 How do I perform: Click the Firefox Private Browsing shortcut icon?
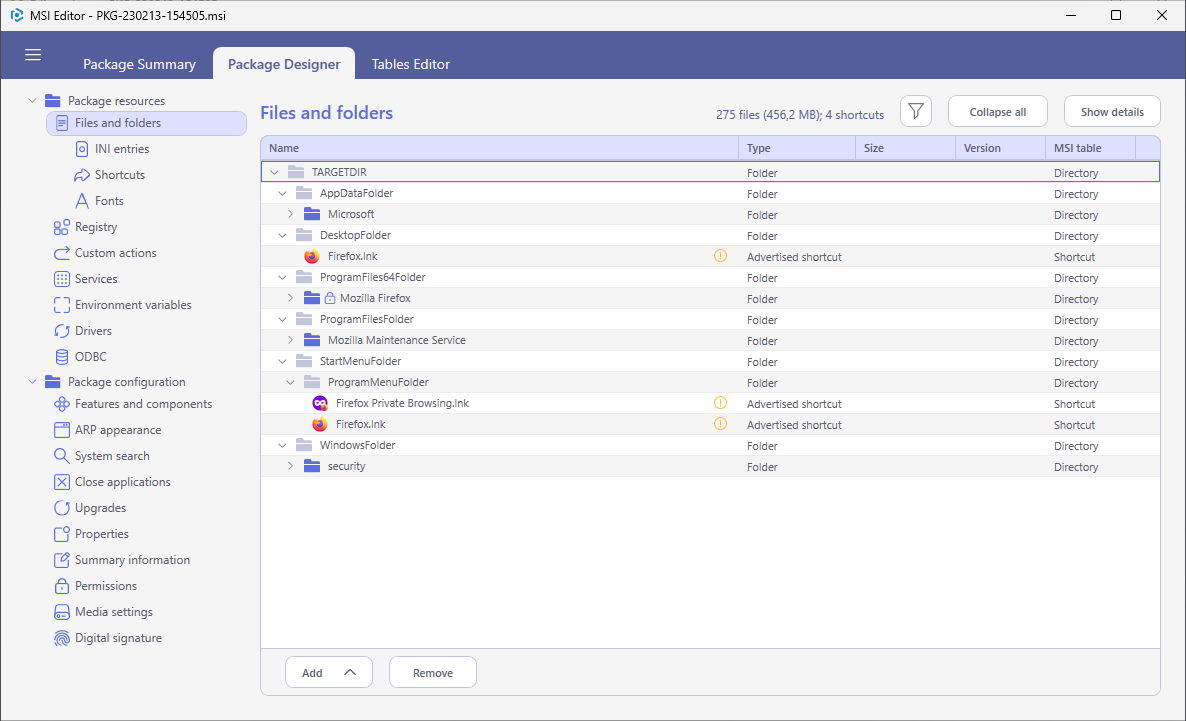pyautogui.click(x=320, y=404)
